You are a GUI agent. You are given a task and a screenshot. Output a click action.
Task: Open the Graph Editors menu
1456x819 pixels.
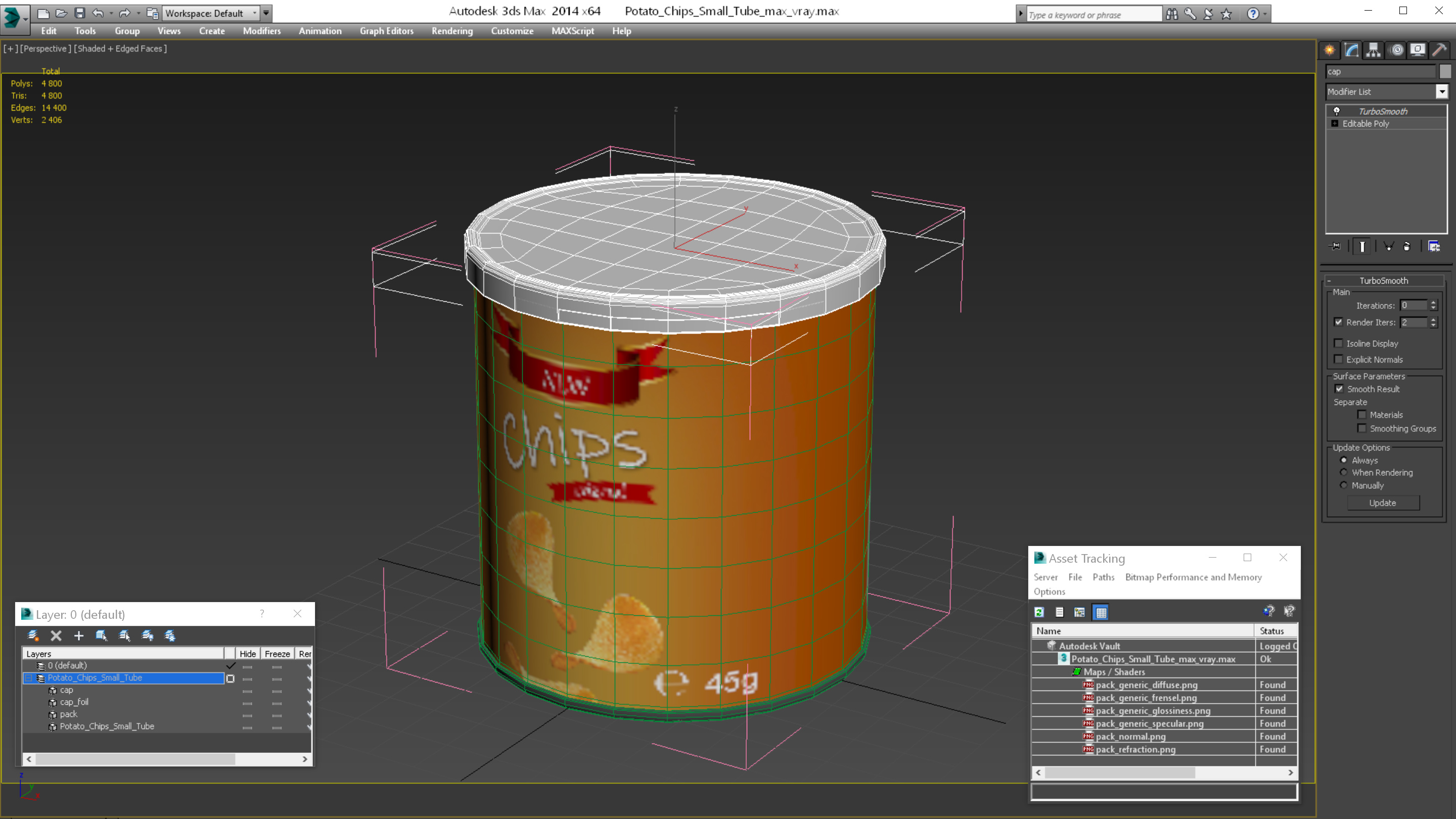[387, 31]
